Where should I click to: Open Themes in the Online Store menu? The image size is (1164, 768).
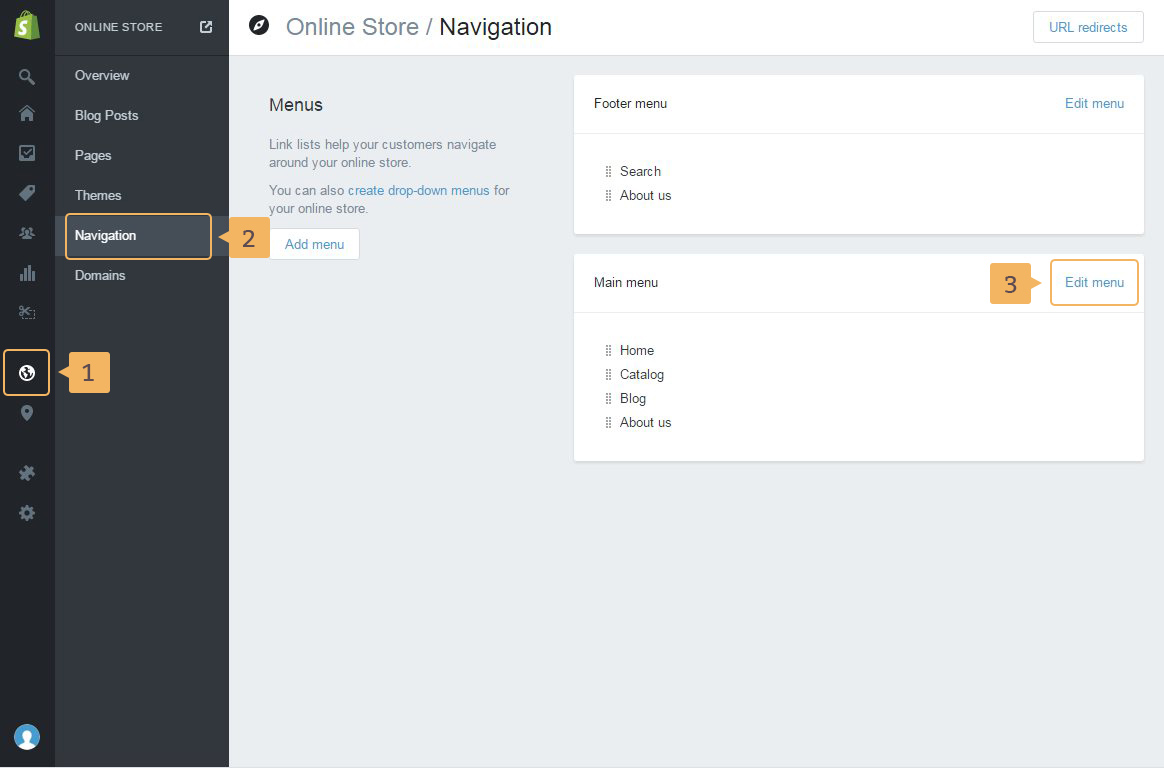(98, 196)
